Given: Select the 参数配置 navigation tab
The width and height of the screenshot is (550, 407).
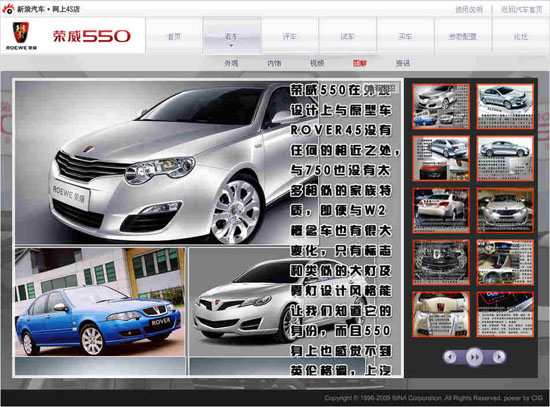Looking at the screenshot, I should tap(463, 36).
